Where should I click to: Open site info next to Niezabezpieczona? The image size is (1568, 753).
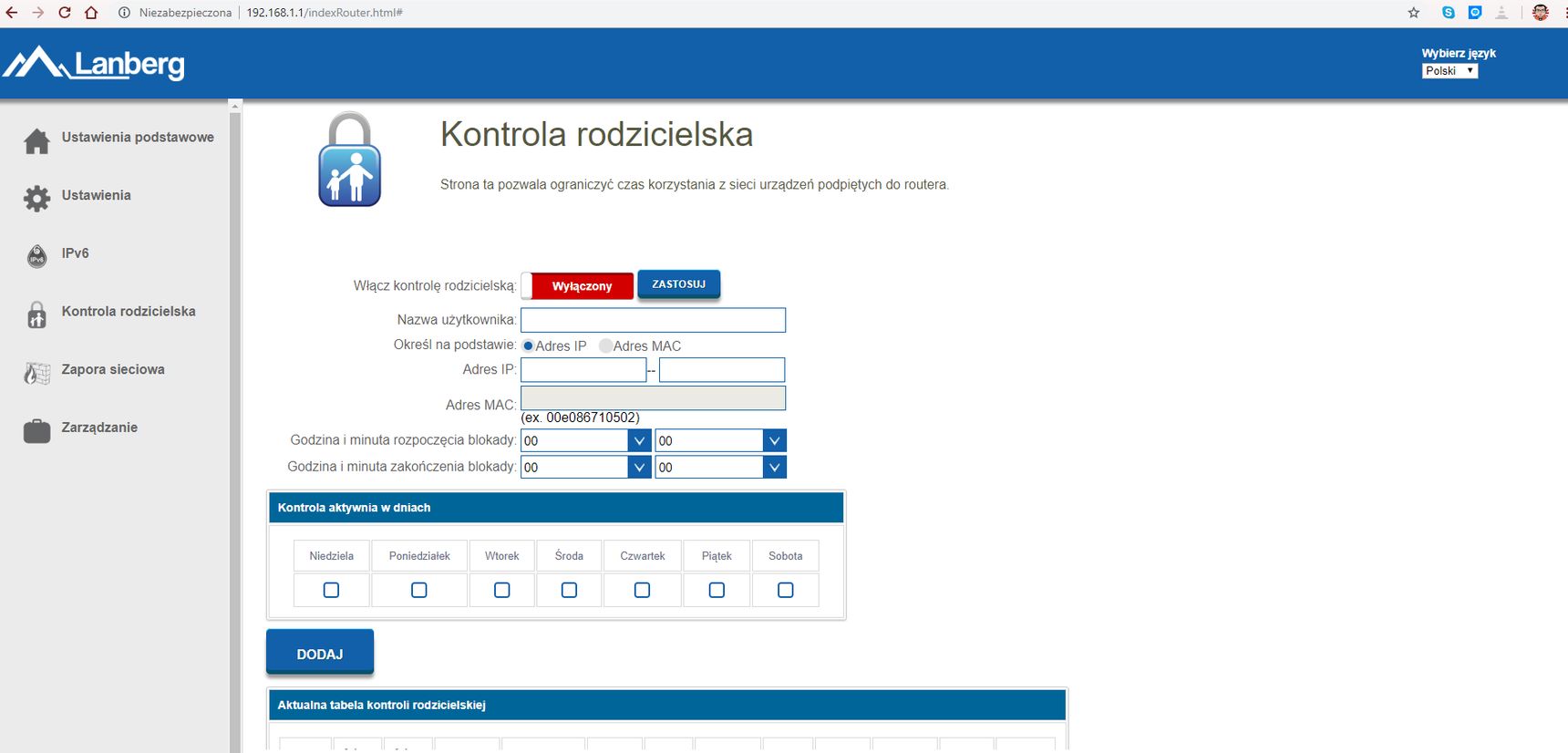(125, 13)
